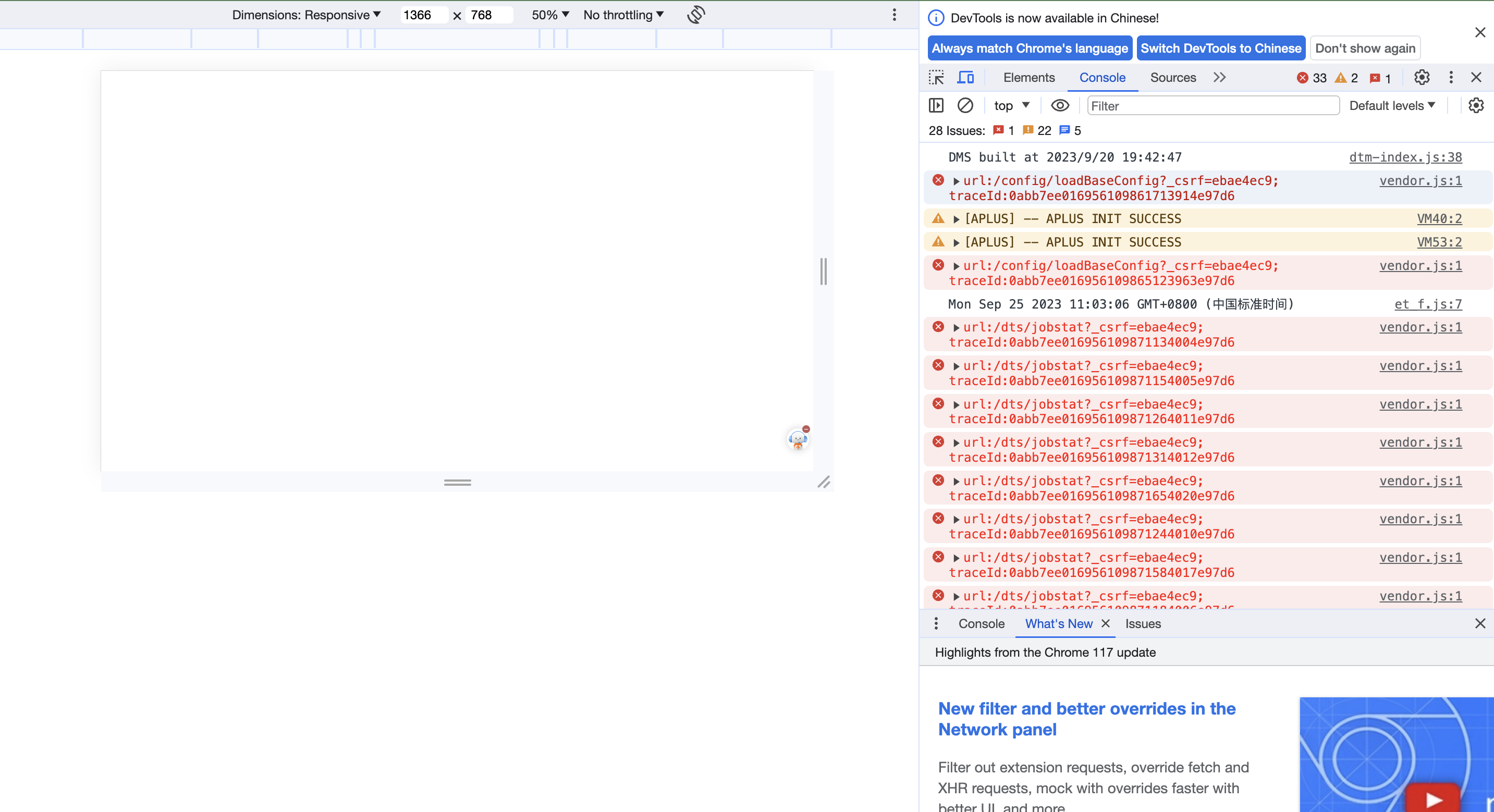Screen dimensions: 1494x812
Task: Open VM40:2 source link
Action: coord(1439,219)
